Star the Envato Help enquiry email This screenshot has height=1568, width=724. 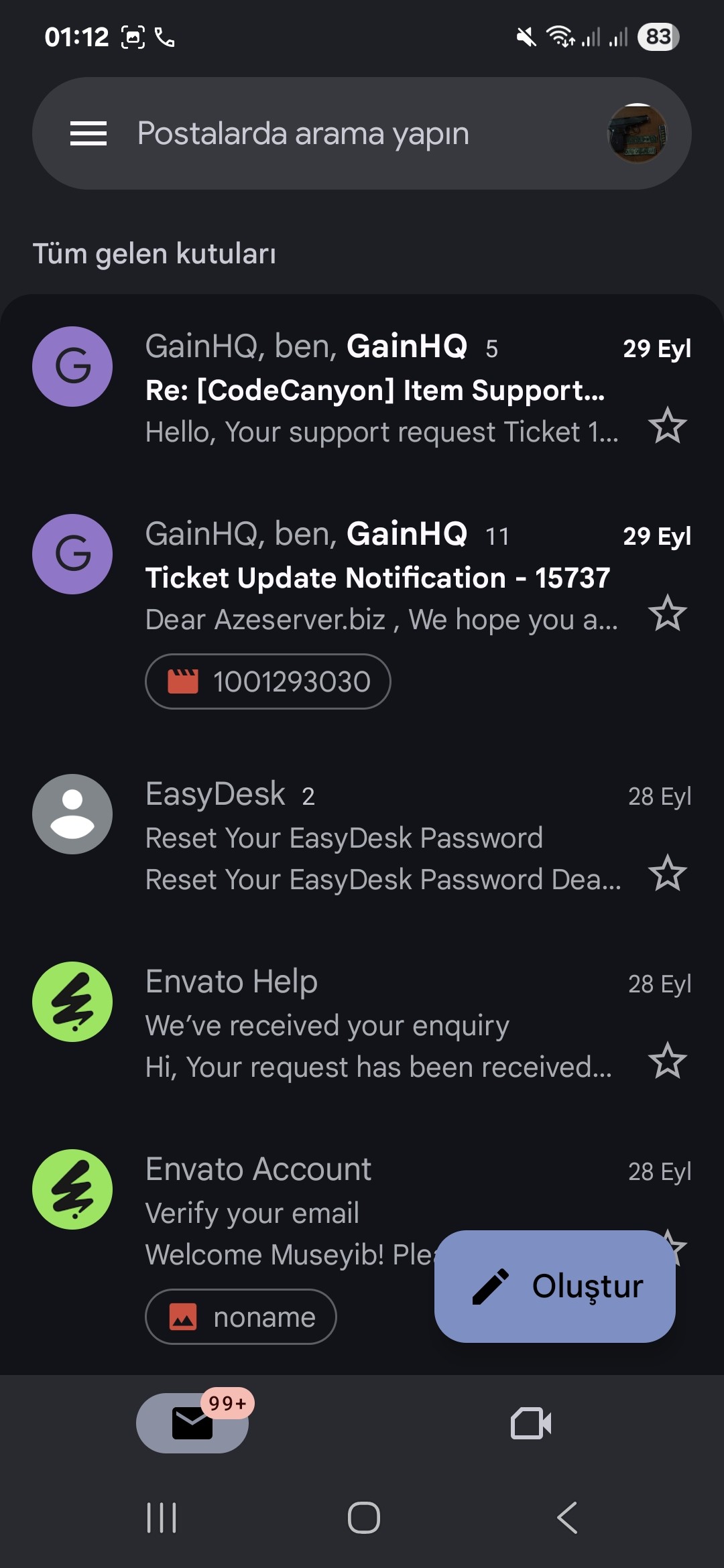(668, 1061)
